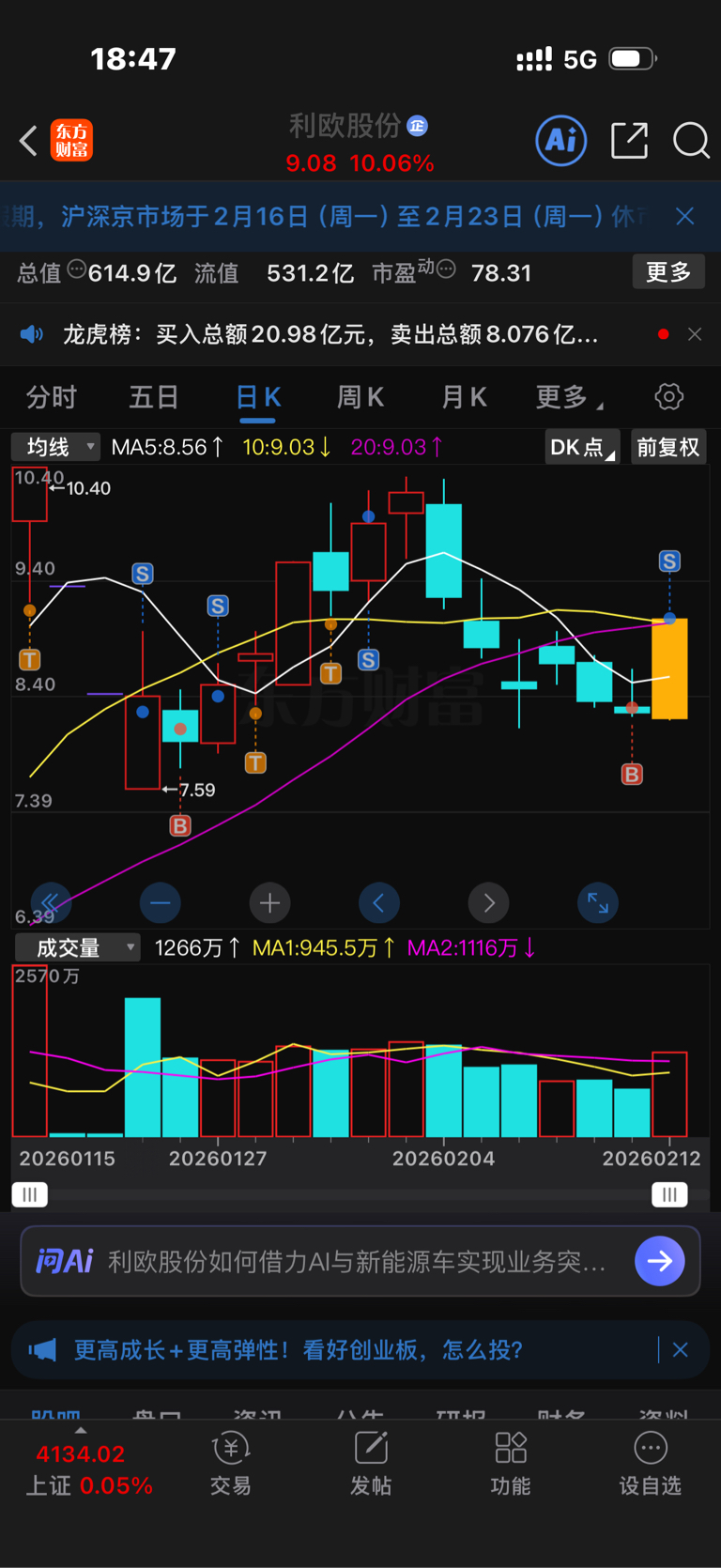The image size is (721, 1568).
Task: Grab the right date range slider handle
Action: click(669, 1194)
